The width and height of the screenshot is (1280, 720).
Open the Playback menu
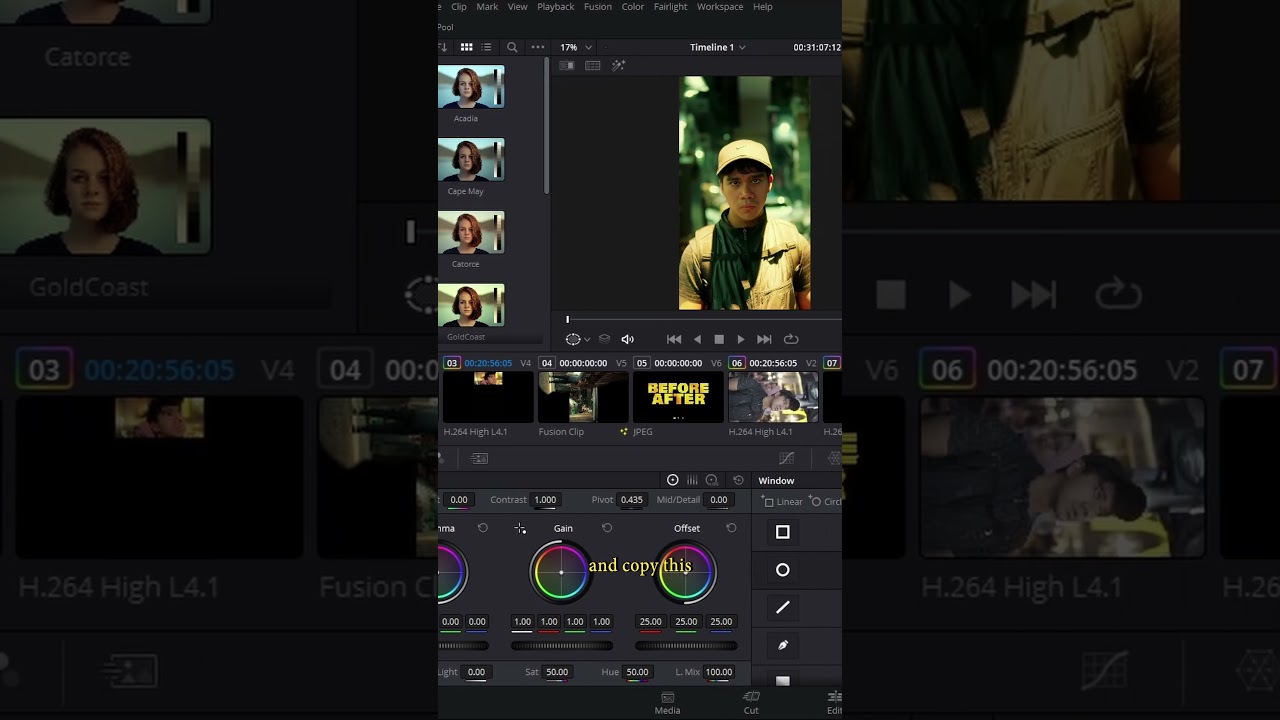point(556,7)
